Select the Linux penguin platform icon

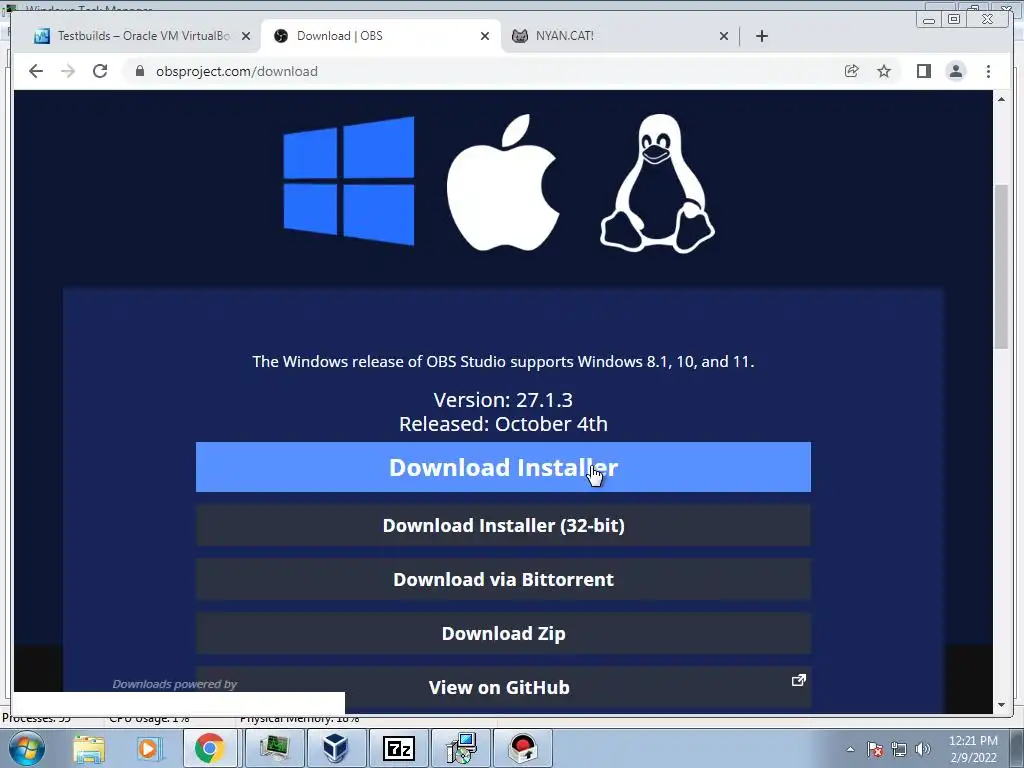658,183
